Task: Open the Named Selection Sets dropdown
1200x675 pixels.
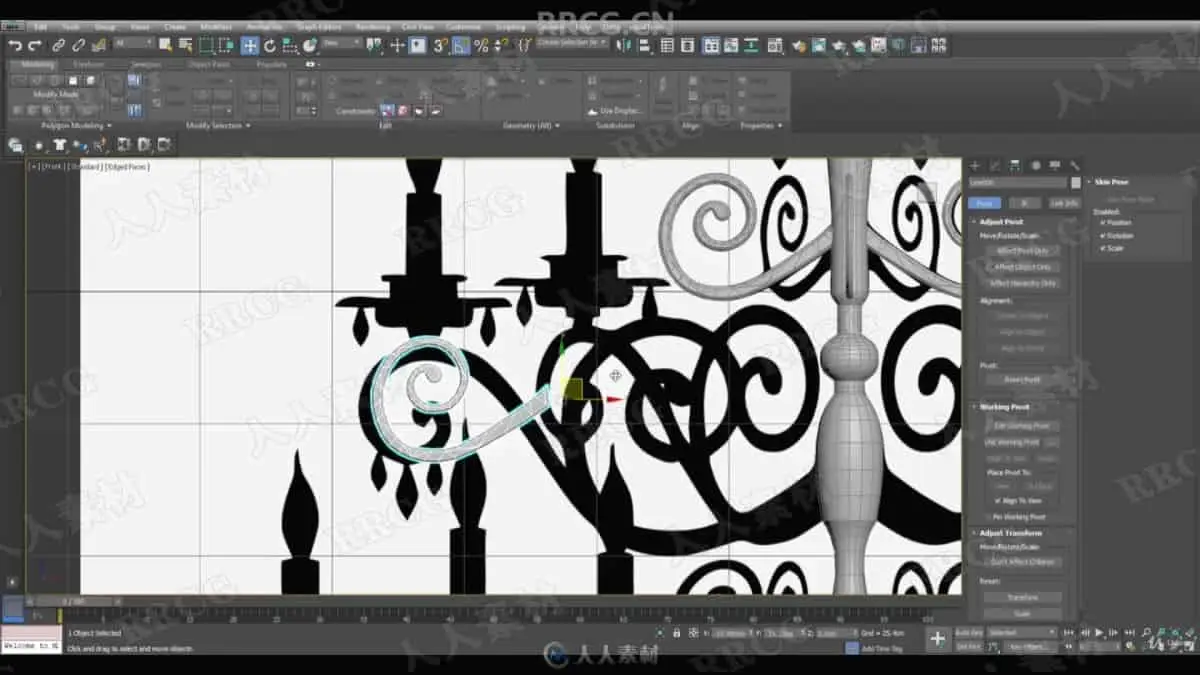Action: (x=572, y=44)
